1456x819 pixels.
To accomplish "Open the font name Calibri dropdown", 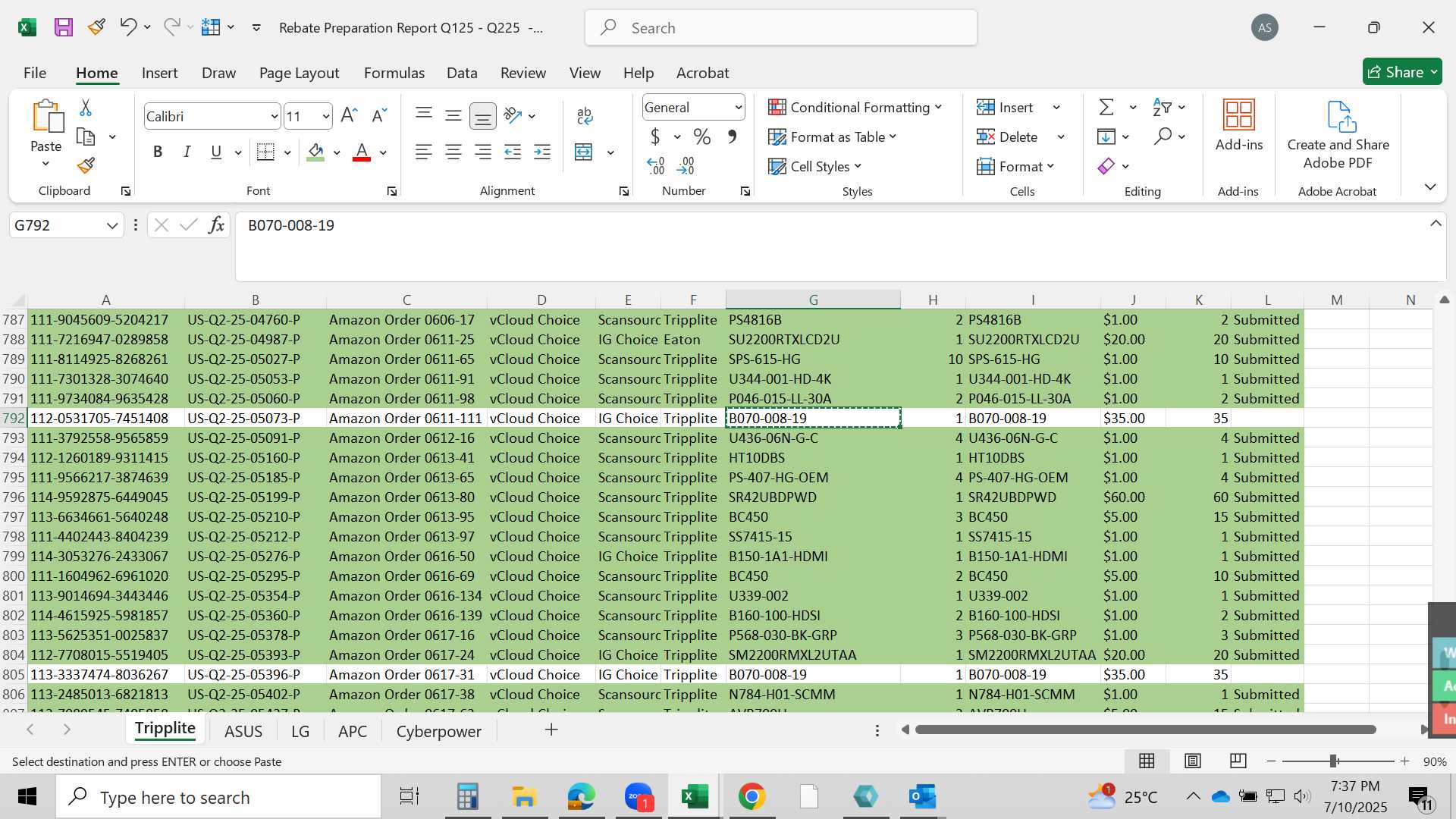I will pos(275,117).
